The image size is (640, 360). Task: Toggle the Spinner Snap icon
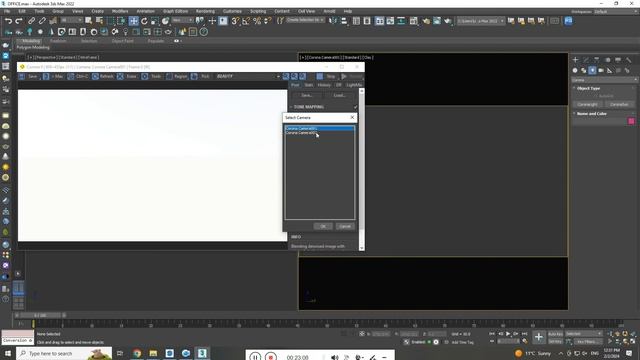(268, 21)
